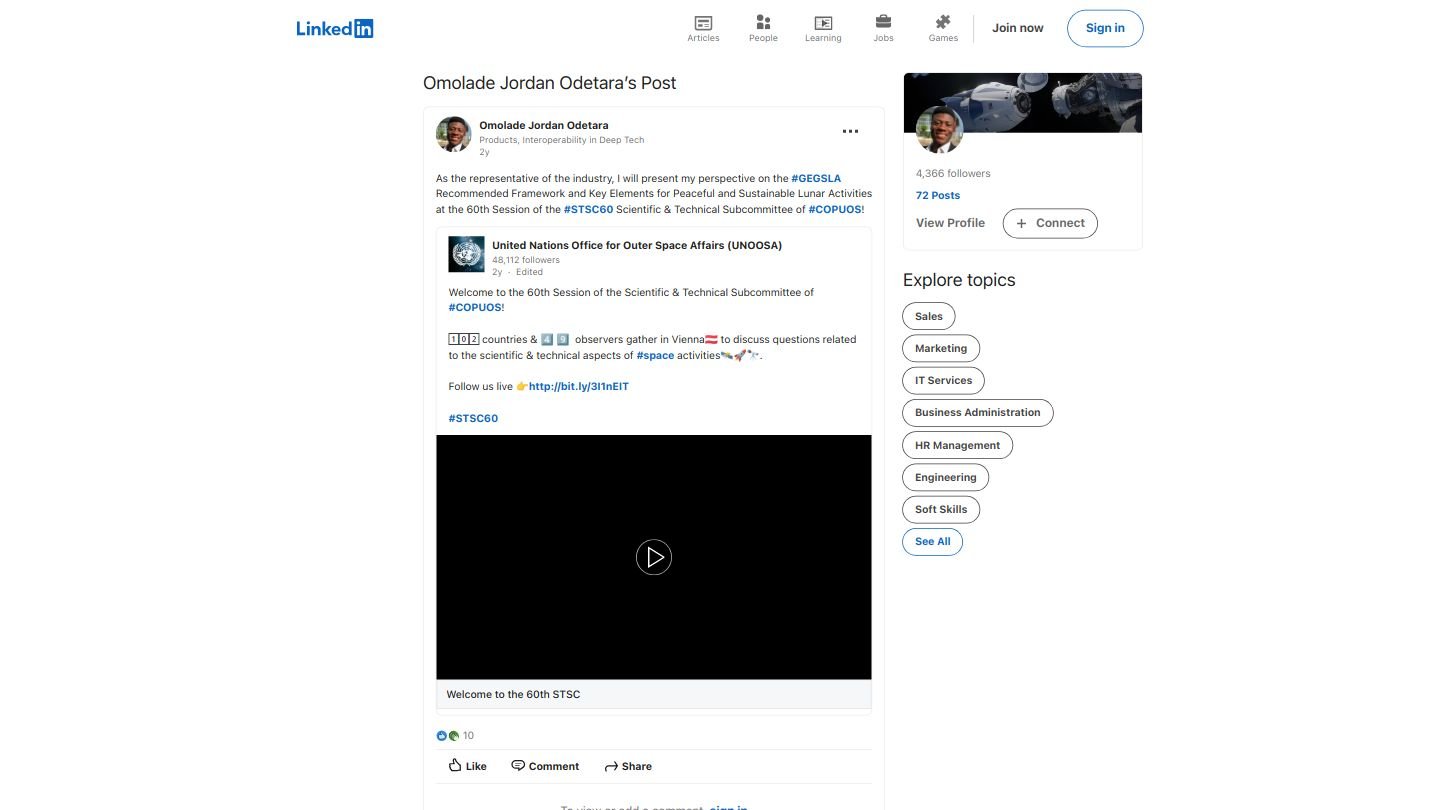Open author name Omolade Jordan Odetara

(543, 125)
